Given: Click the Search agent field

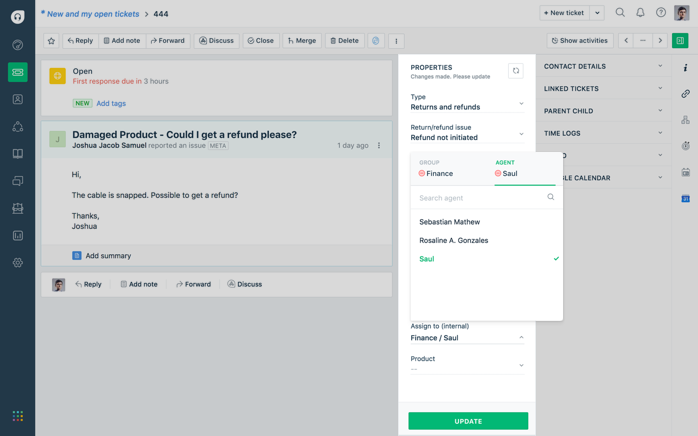Looking at the screenshot, I should (482, 198).
